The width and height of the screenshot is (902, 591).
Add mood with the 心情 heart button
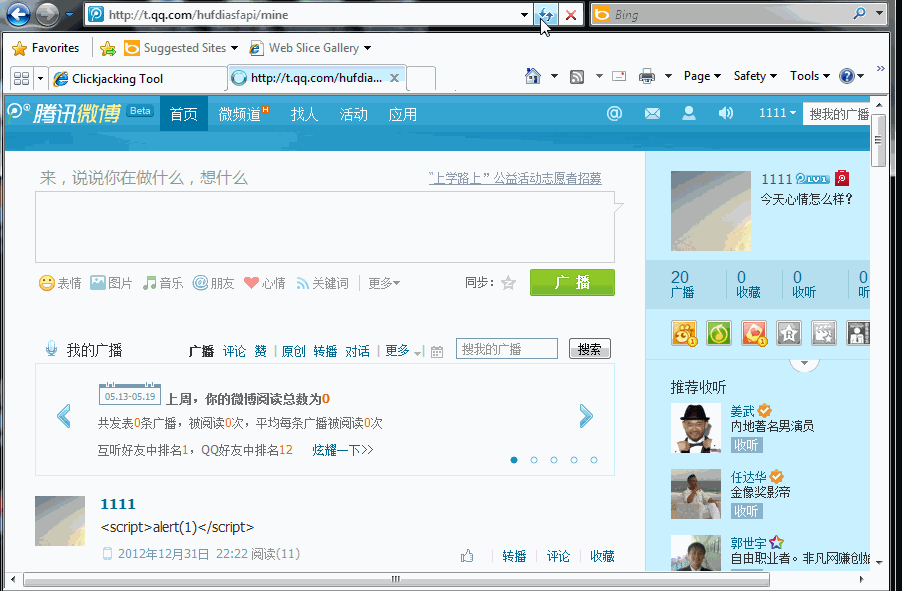pos(265,283)
